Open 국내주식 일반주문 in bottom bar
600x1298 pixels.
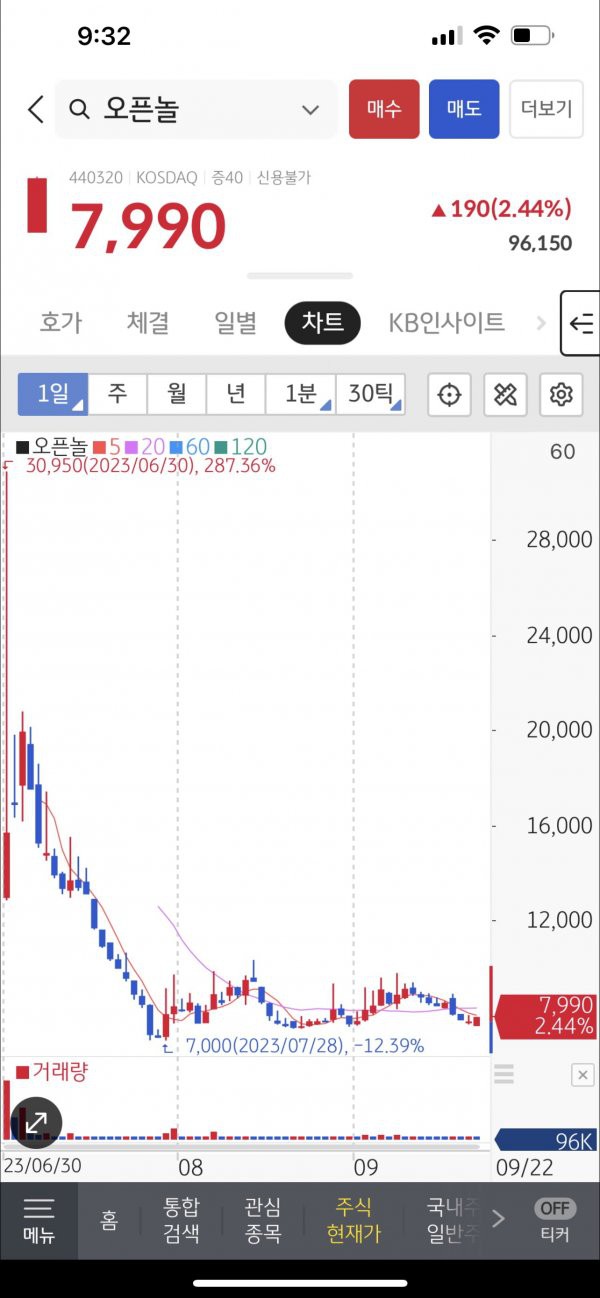452,1220
